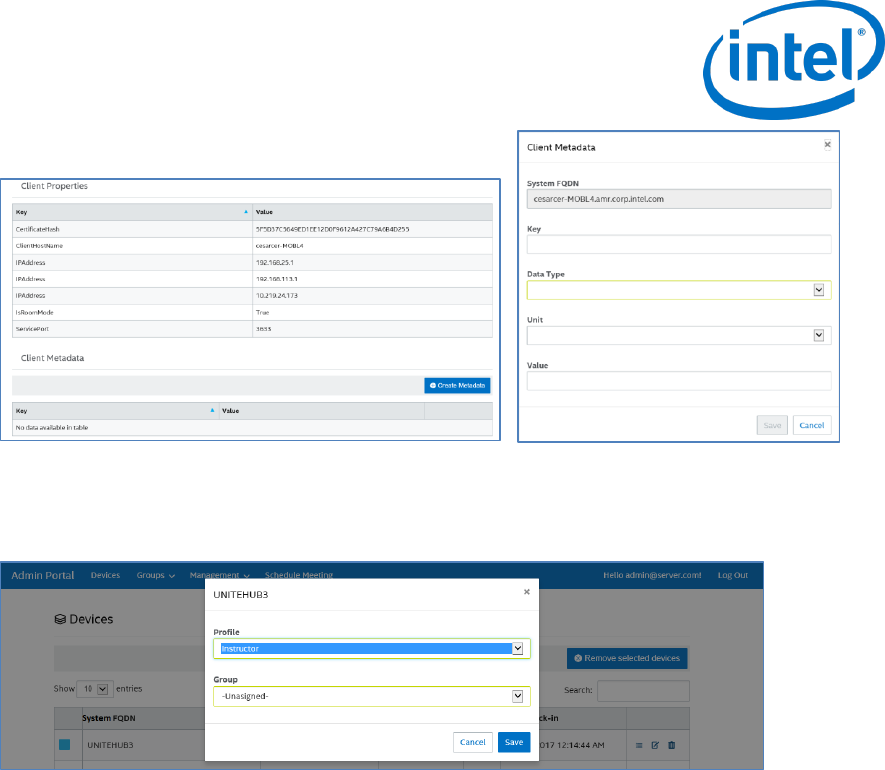Click Save in the UNITEHUB3 dialog
This screenshot has height=770, width=885.
[x=514, y=742]
